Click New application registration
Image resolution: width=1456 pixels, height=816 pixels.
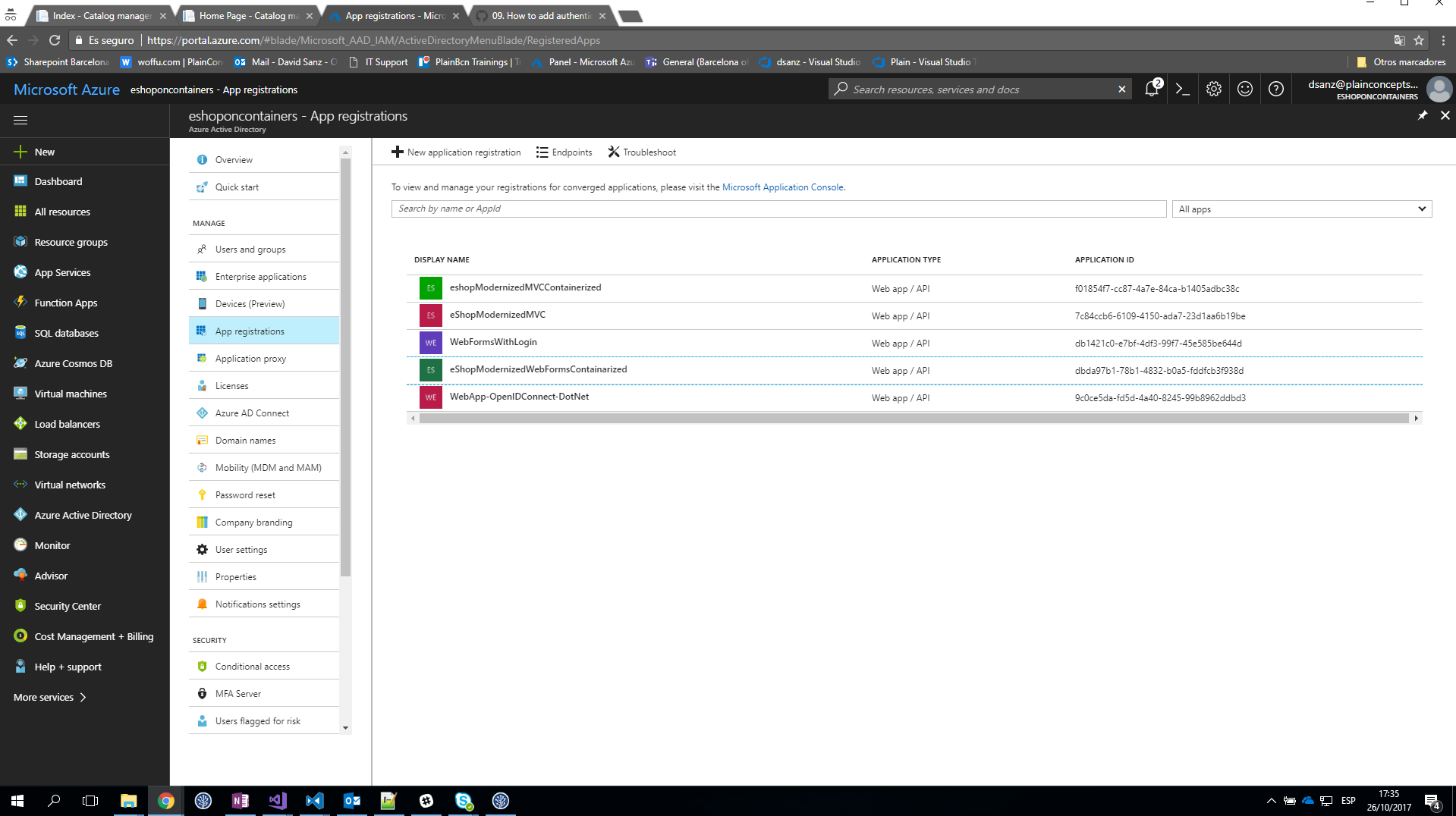[x=456, y=152]
